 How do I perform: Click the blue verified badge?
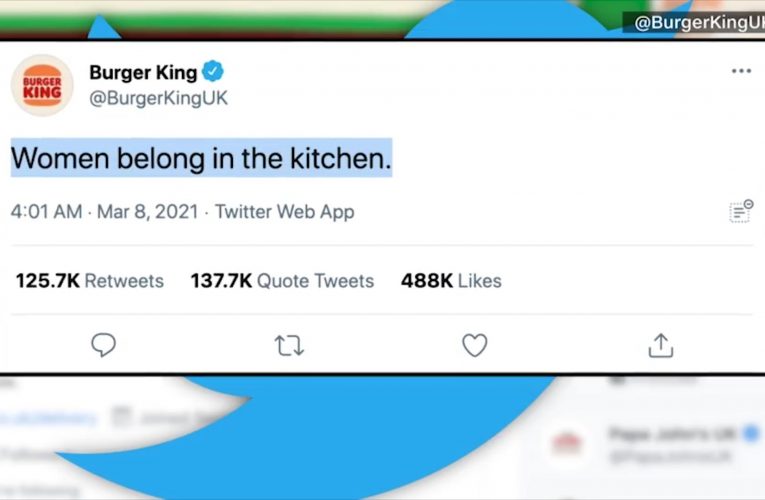(213, 72)
